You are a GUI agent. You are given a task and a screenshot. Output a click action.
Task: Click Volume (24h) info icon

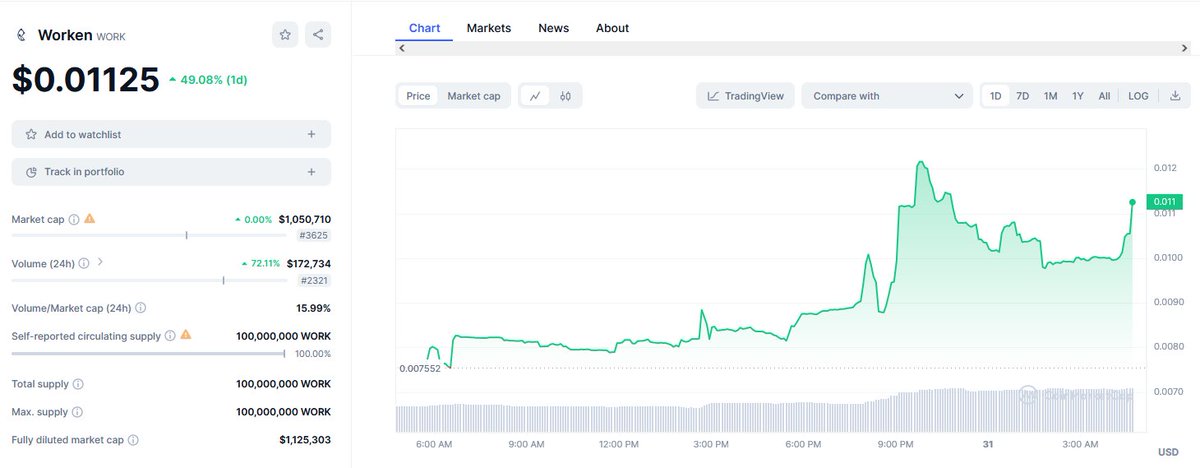coord(84,264)
